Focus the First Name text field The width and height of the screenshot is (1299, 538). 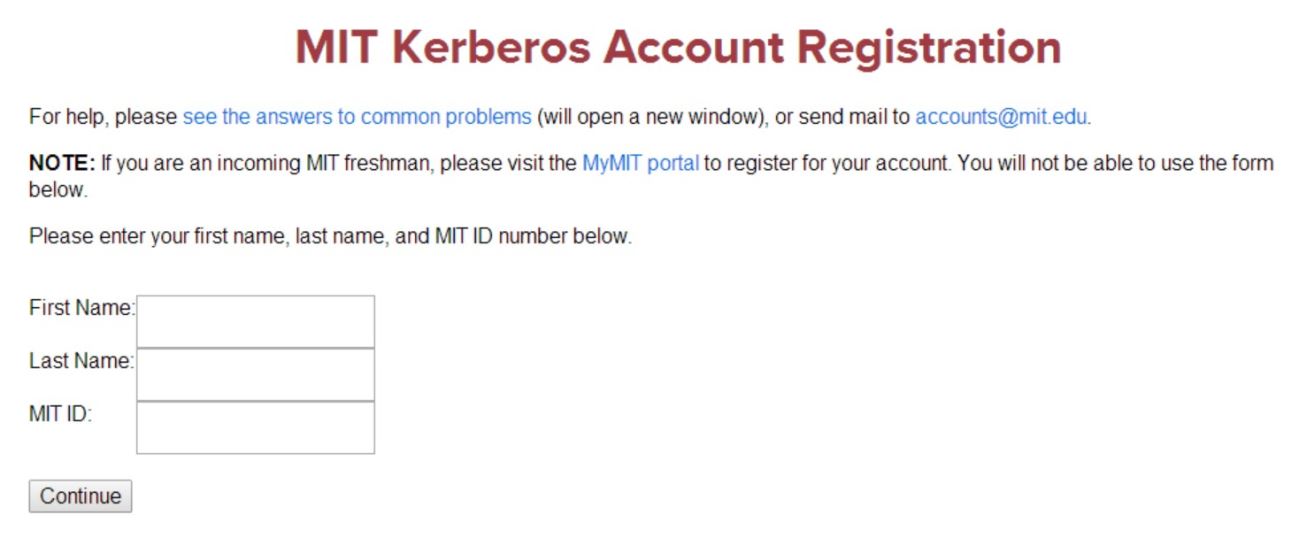(x=255, y=321)
